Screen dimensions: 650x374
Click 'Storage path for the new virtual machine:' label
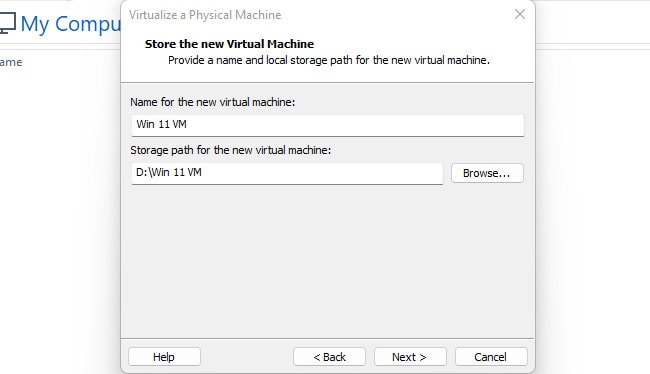click(x=230, y=150)
